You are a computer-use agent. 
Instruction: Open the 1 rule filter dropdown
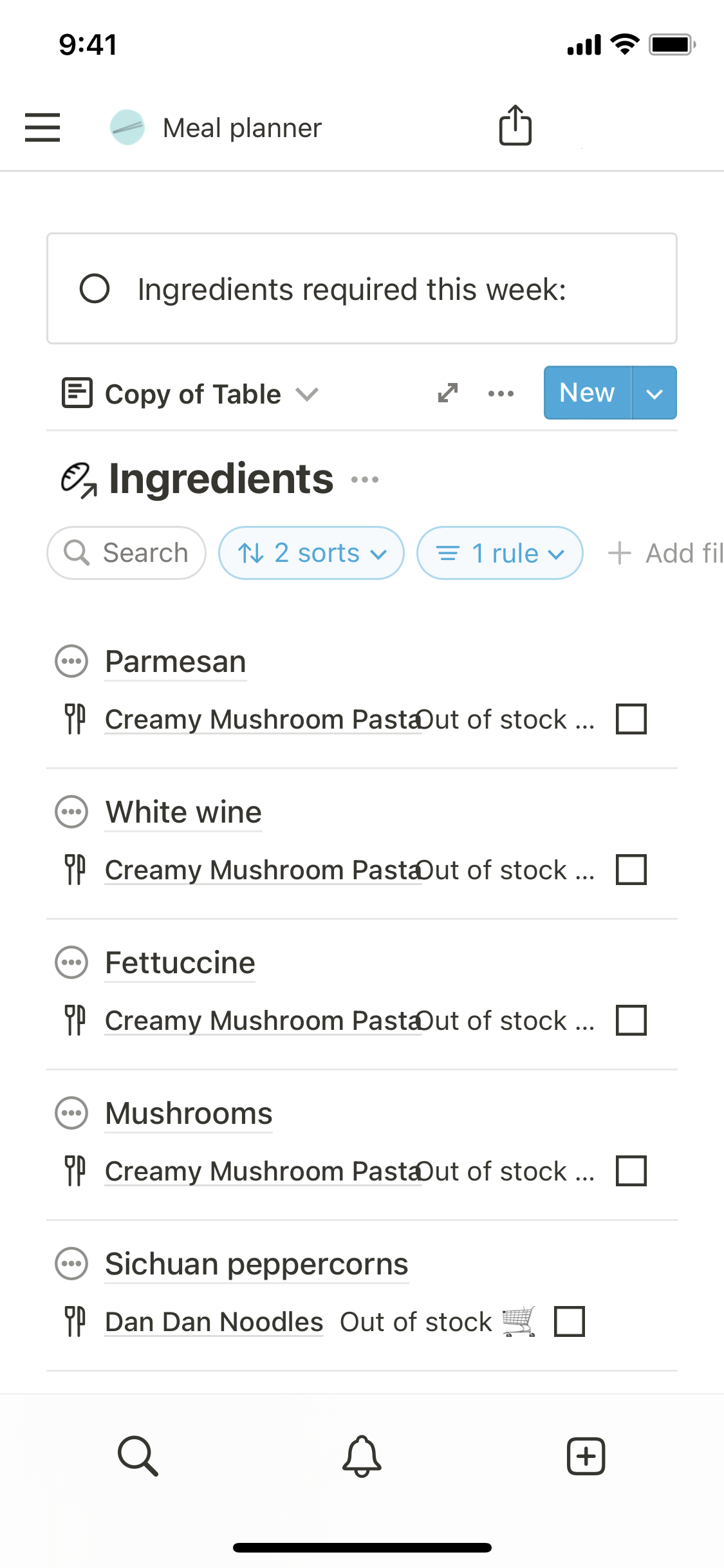pos(500,553)
